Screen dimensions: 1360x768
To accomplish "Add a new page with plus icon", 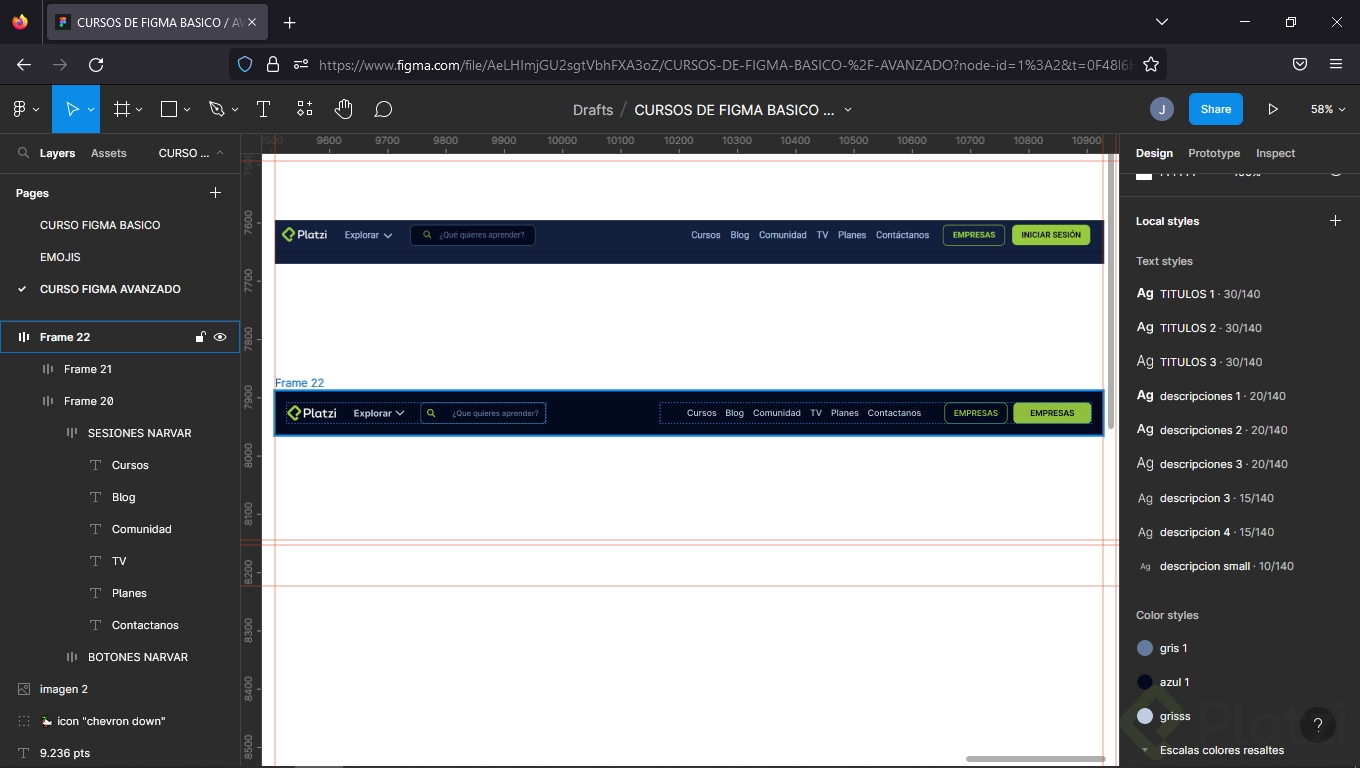I will click(x=215, y=192).
